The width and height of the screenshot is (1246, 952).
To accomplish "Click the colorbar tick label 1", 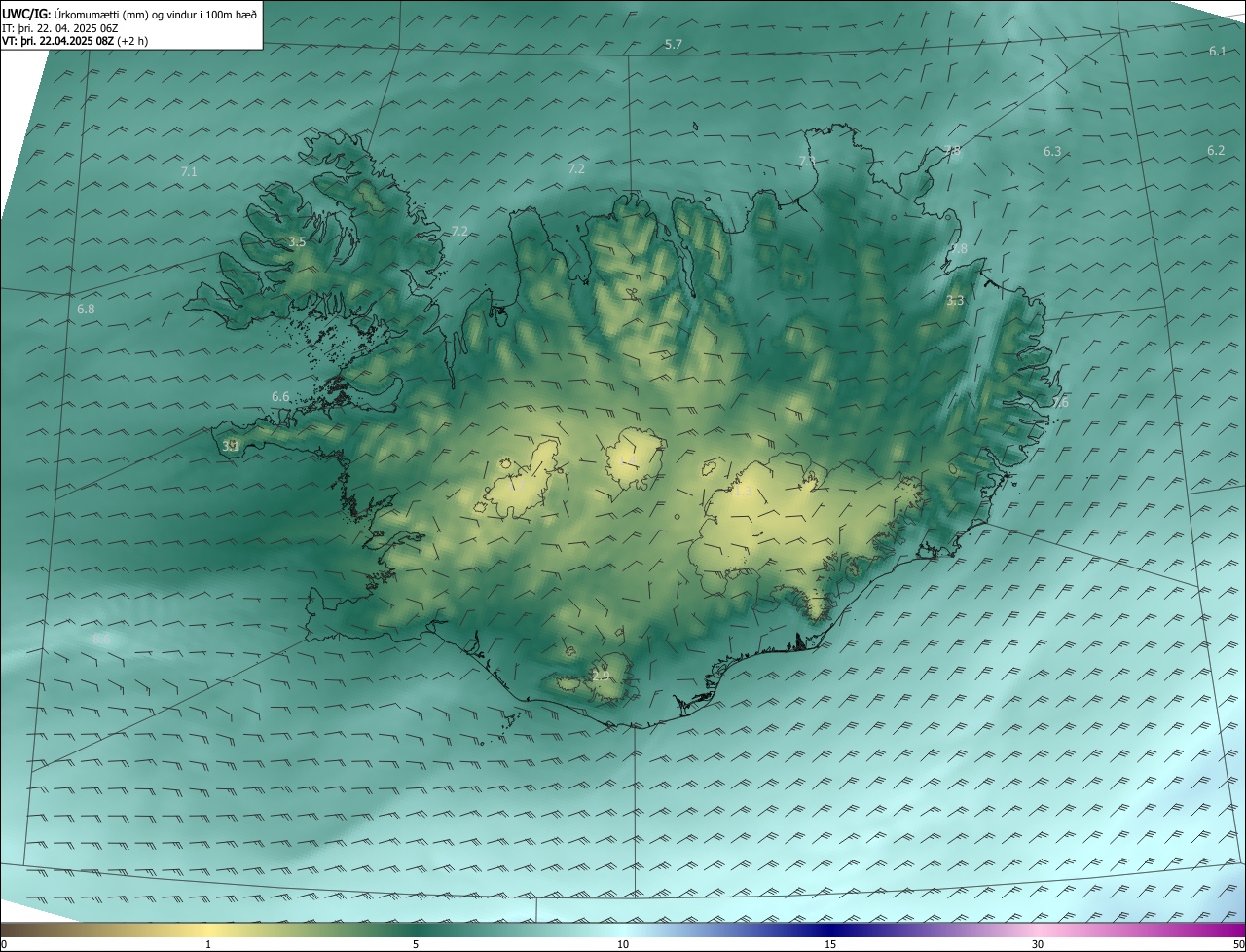I will [208, 944].
